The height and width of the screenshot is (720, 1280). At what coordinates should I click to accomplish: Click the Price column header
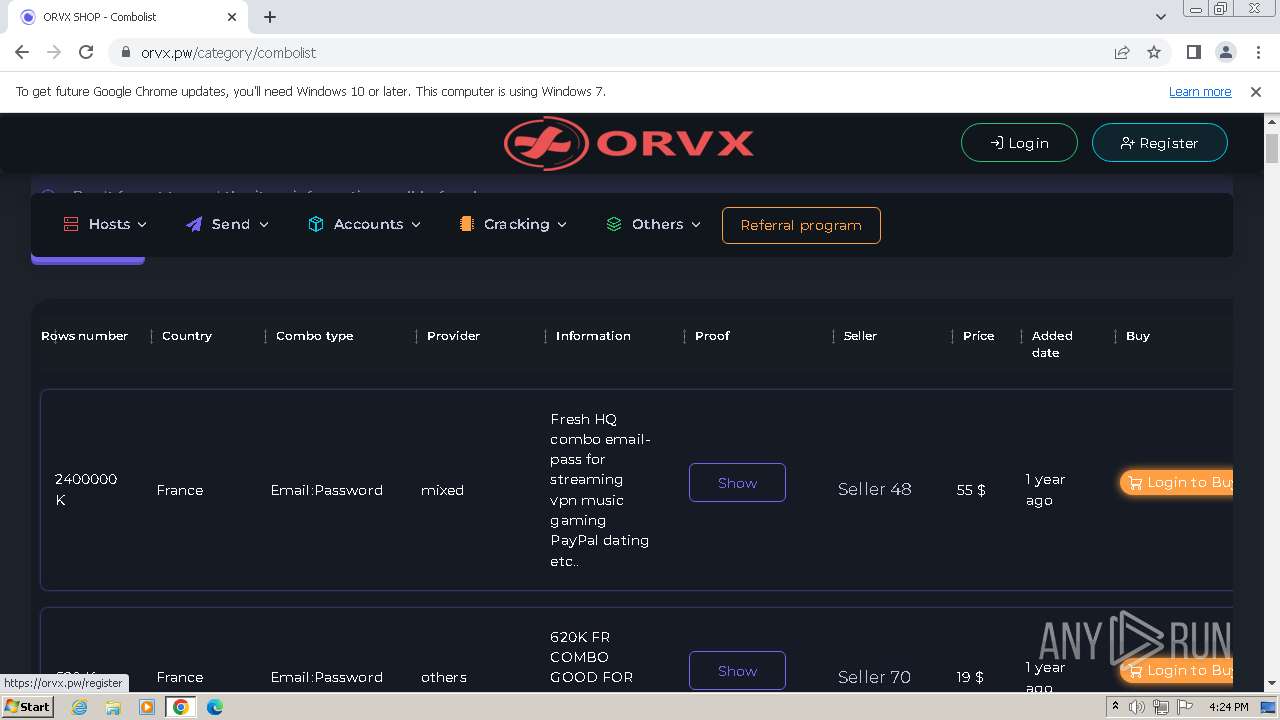click(979, 336)
